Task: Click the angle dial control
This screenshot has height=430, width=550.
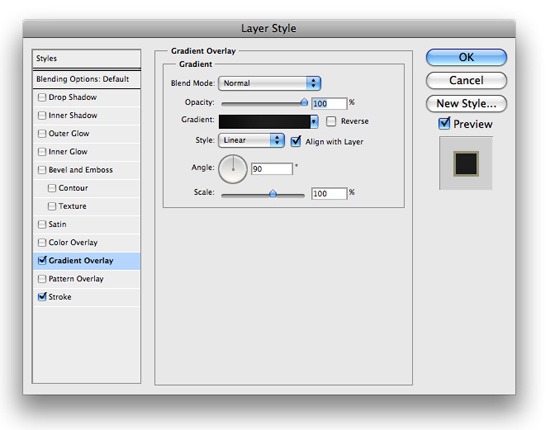Action: 233,169
